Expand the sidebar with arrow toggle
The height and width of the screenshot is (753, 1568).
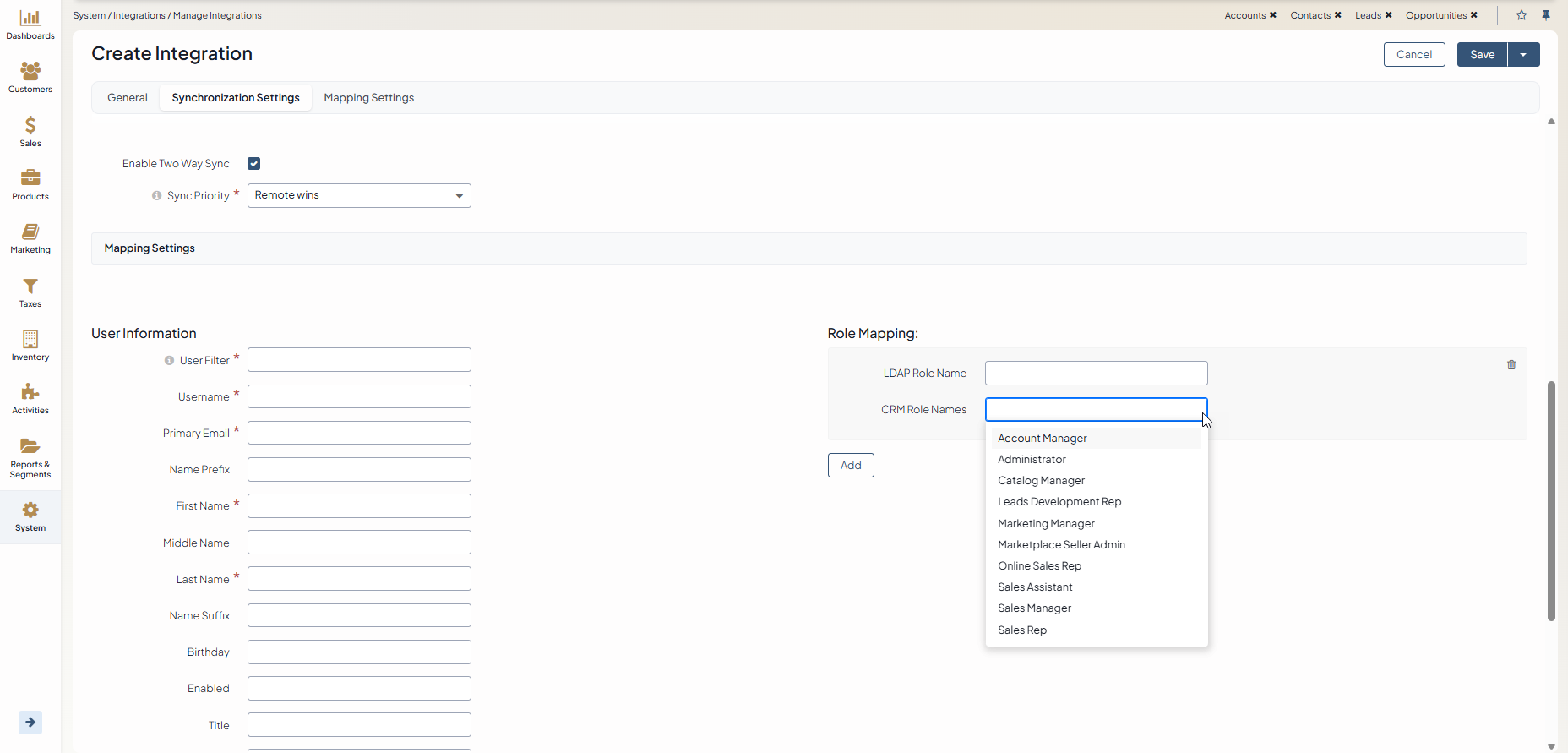[x=30, y=723]
